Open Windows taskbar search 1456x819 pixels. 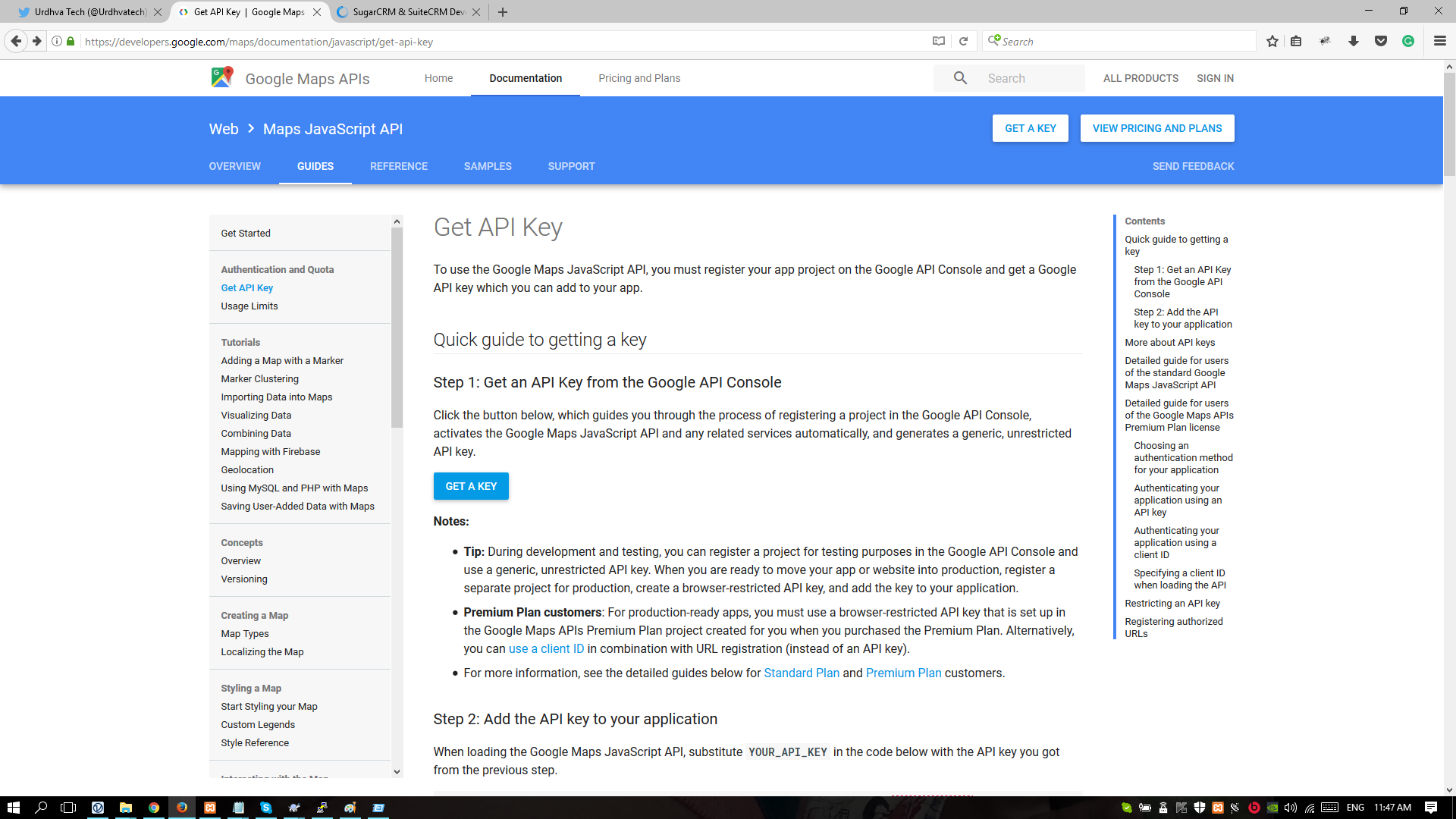(41, 808)
